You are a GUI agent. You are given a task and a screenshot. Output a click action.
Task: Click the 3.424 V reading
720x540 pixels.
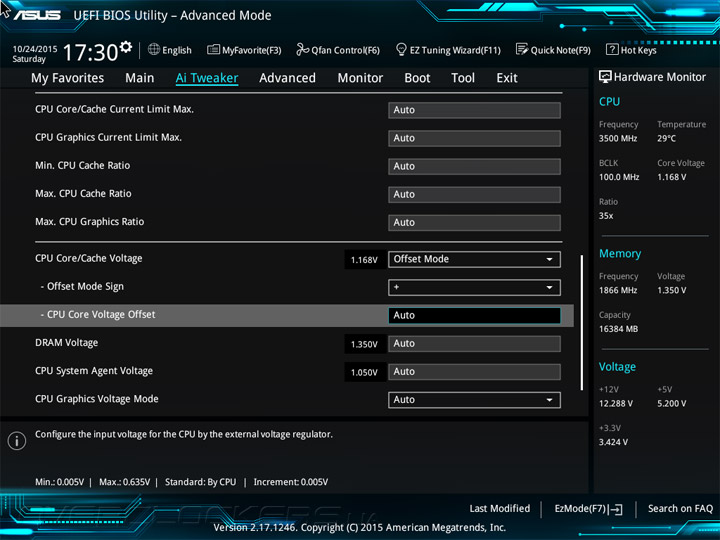click(613, 442)
